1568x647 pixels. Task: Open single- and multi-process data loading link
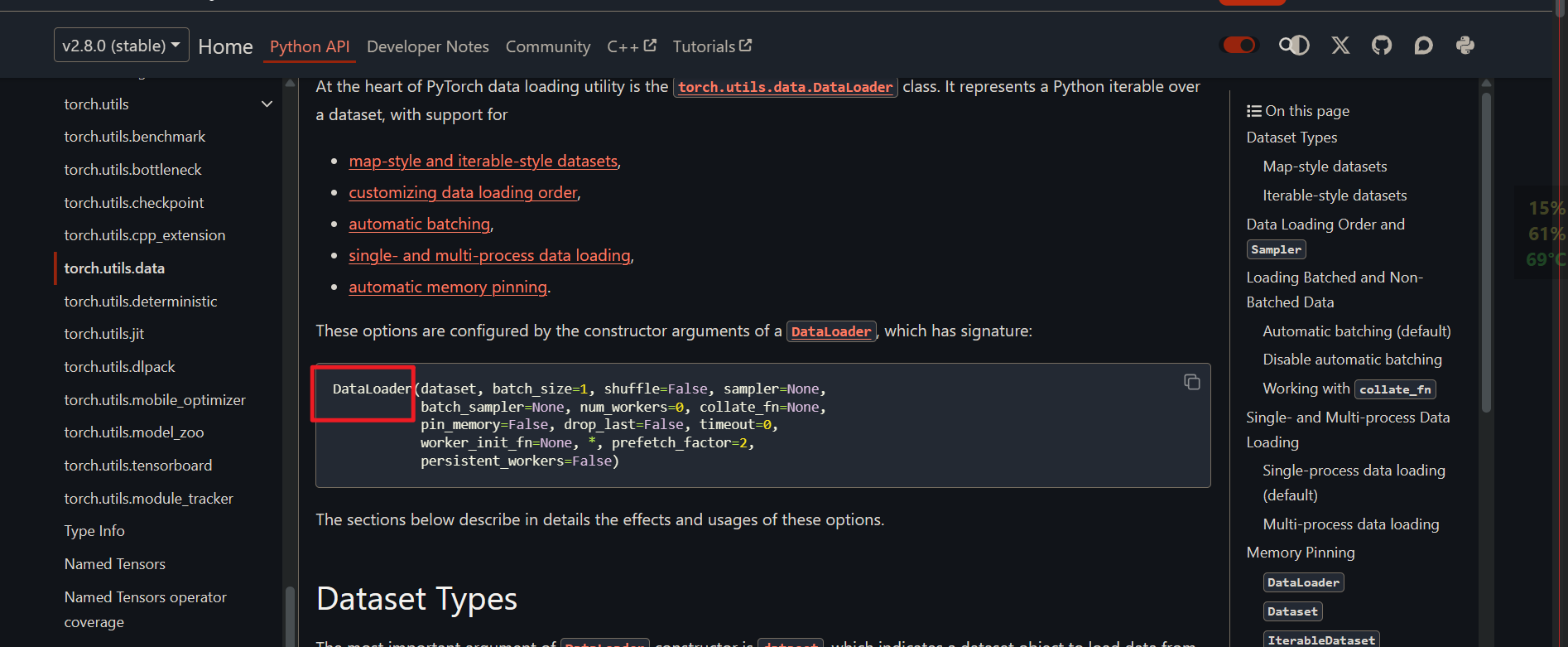[489, 255]
